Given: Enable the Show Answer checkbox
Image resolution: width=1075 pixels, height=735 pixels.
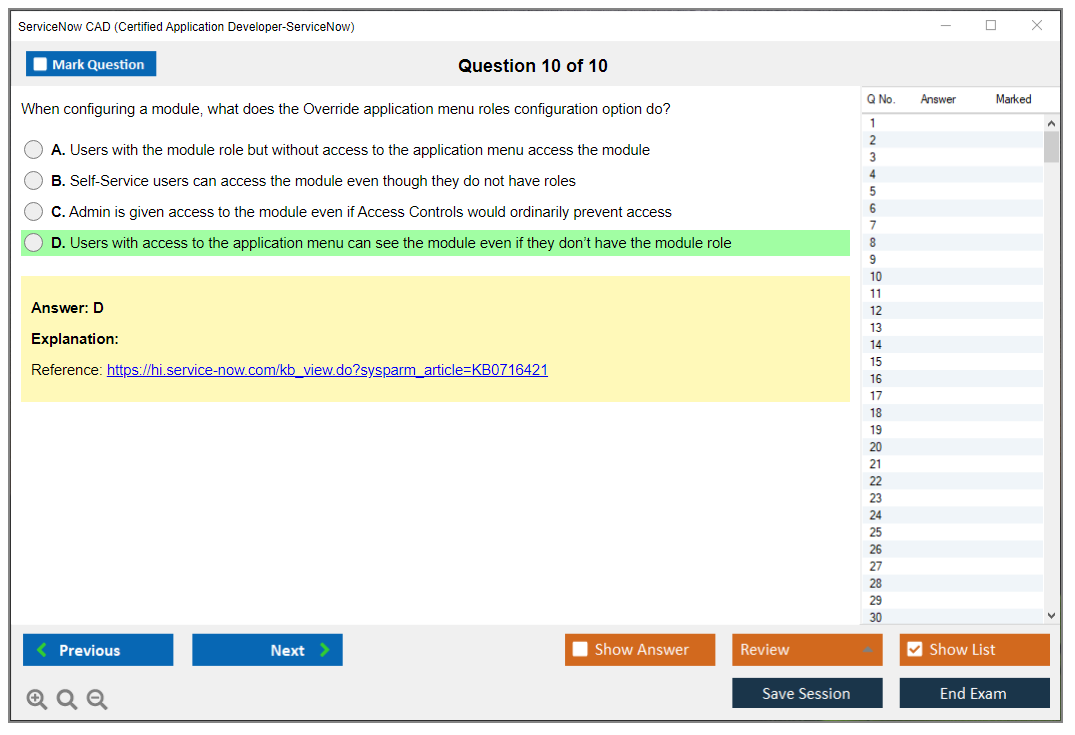Looking at the screenshot, I should point(580,650).
